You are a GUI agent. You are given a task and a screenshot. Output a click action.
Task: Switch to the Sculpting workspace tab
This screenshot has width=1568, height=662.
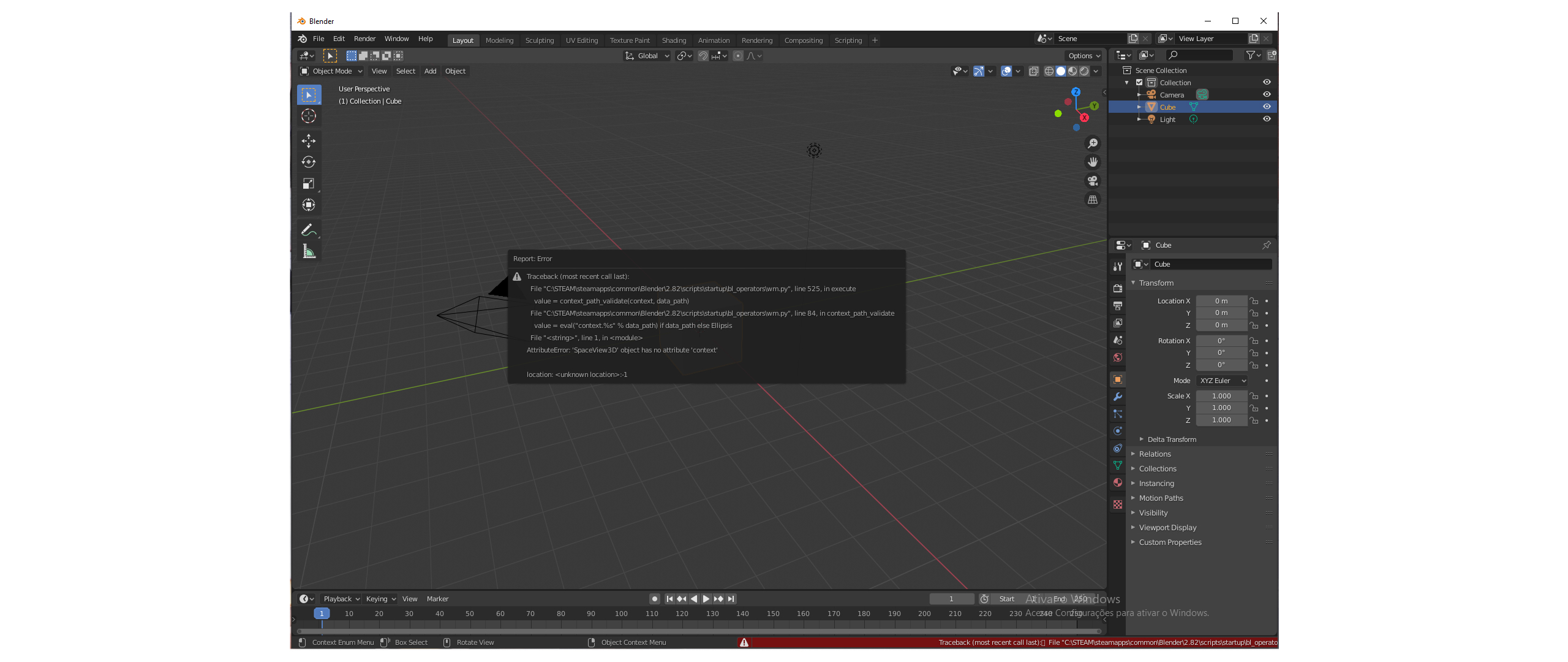pyautogui.click(x=539, y=40)
